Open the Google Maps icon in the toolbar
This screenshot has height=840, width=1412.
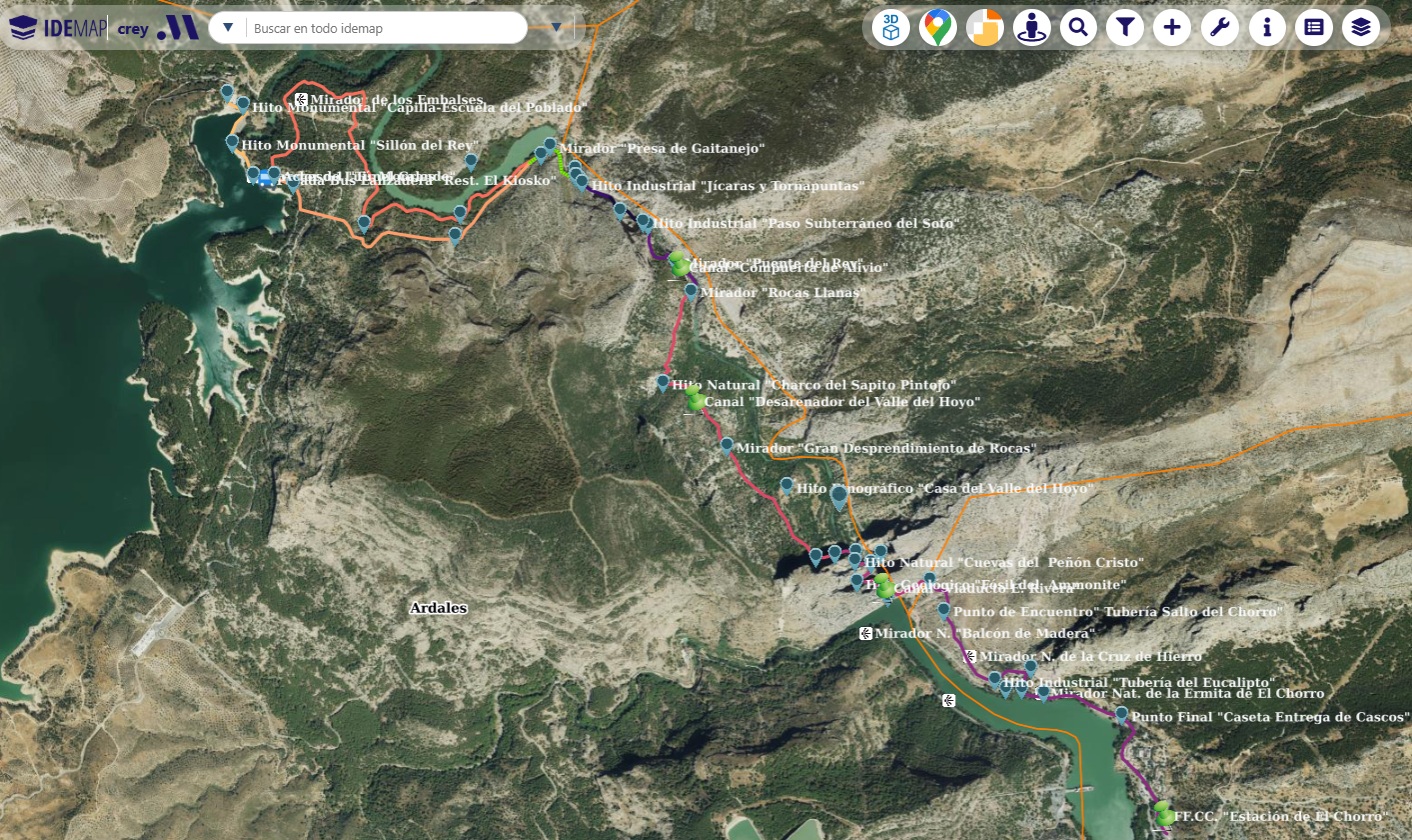pyautogui.click(x=937, y=27)
